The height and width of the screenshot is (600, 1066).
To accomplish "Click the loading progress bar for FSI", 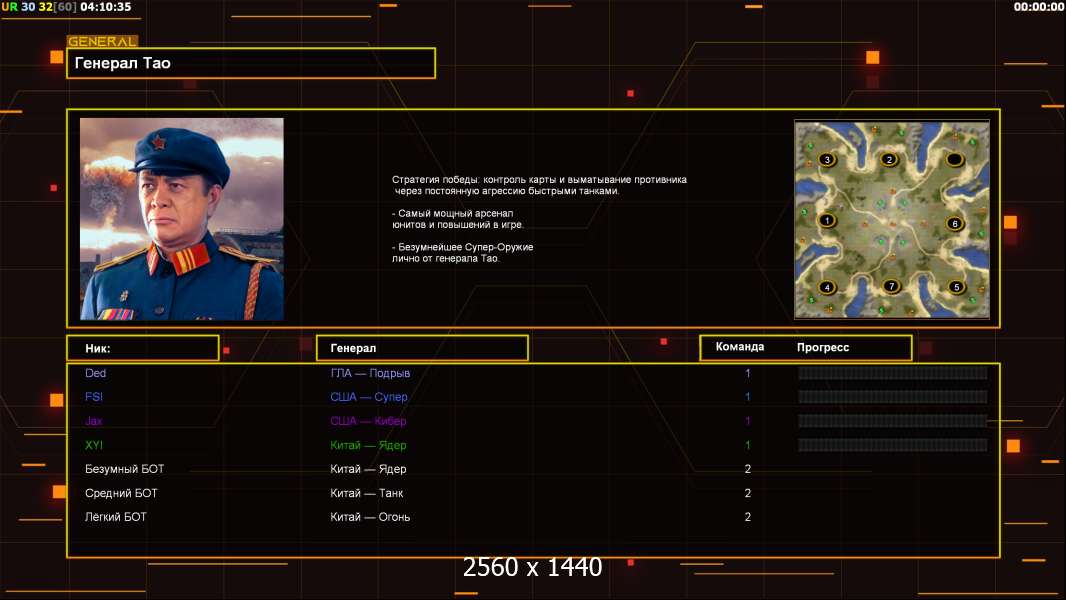I will [893, 397].
